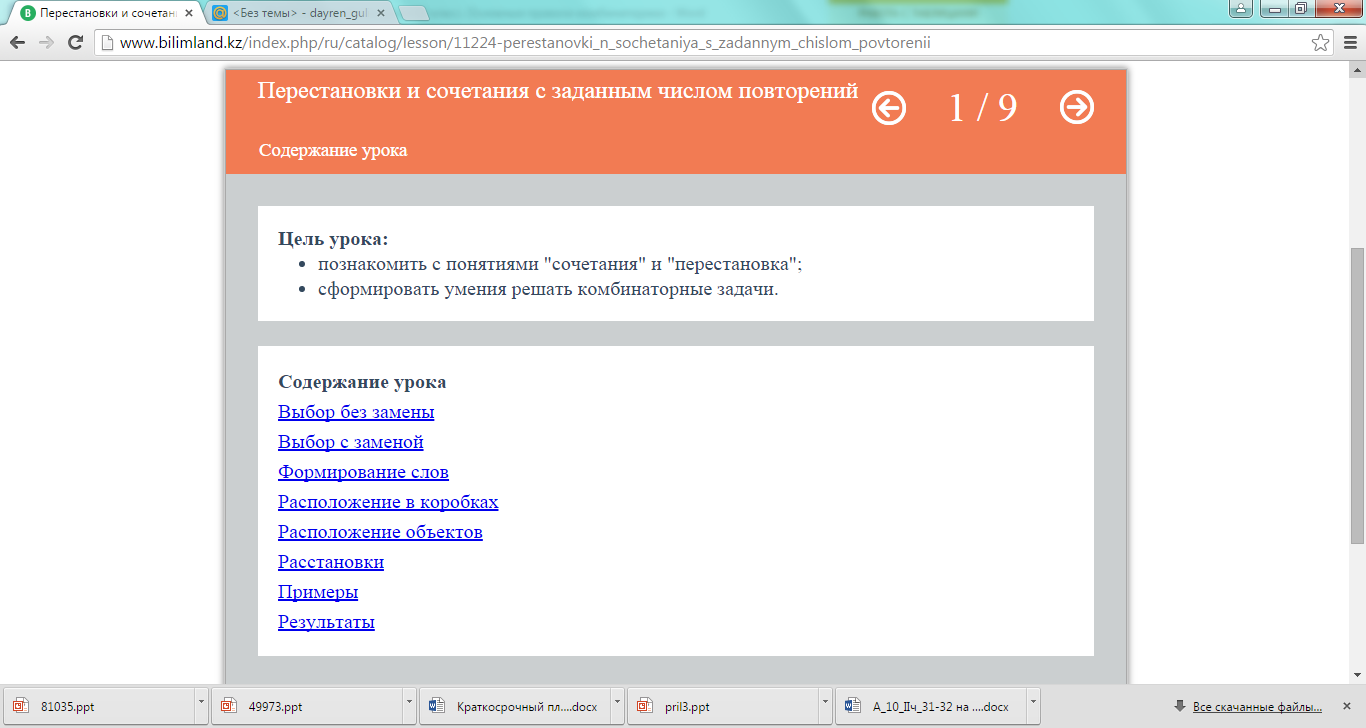Click the scrollbar up arrow
Image resolution: width=1366 pixels, height=728 pixels.
click(1357, 70)
